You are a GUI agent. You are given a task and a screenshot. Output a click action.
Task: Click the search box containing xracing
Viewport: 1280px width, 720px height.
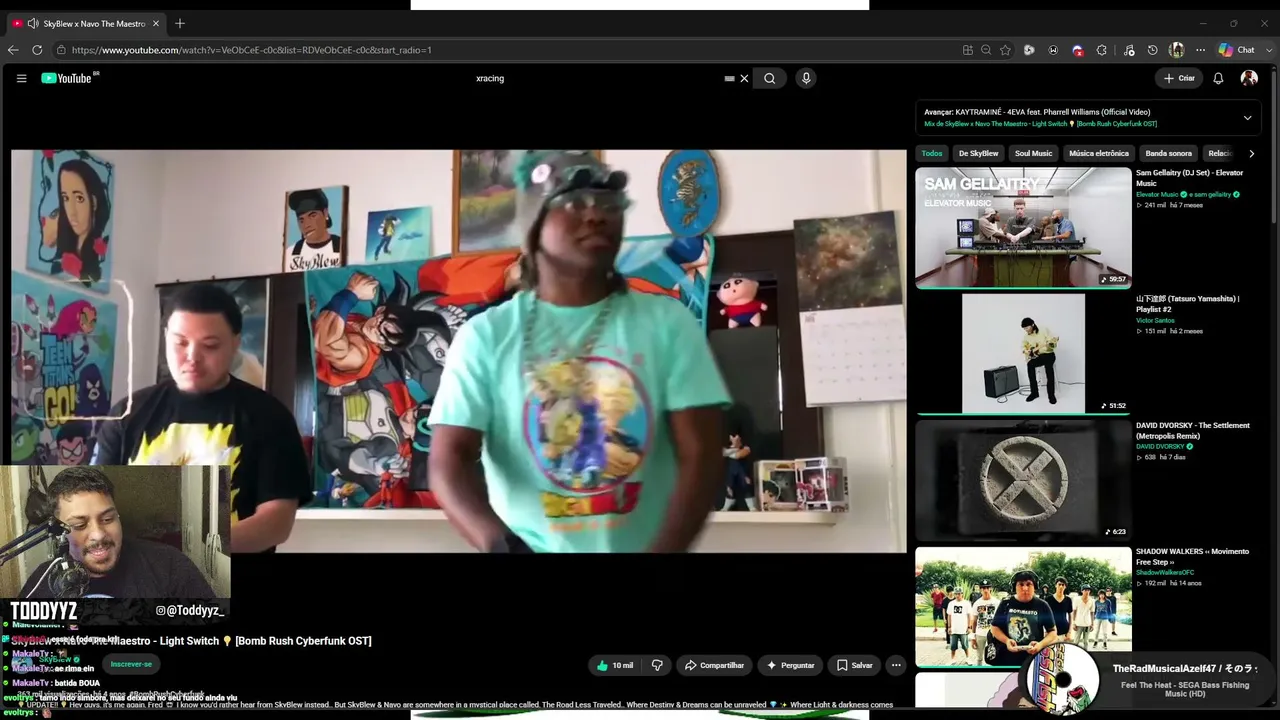pos(596,78)
